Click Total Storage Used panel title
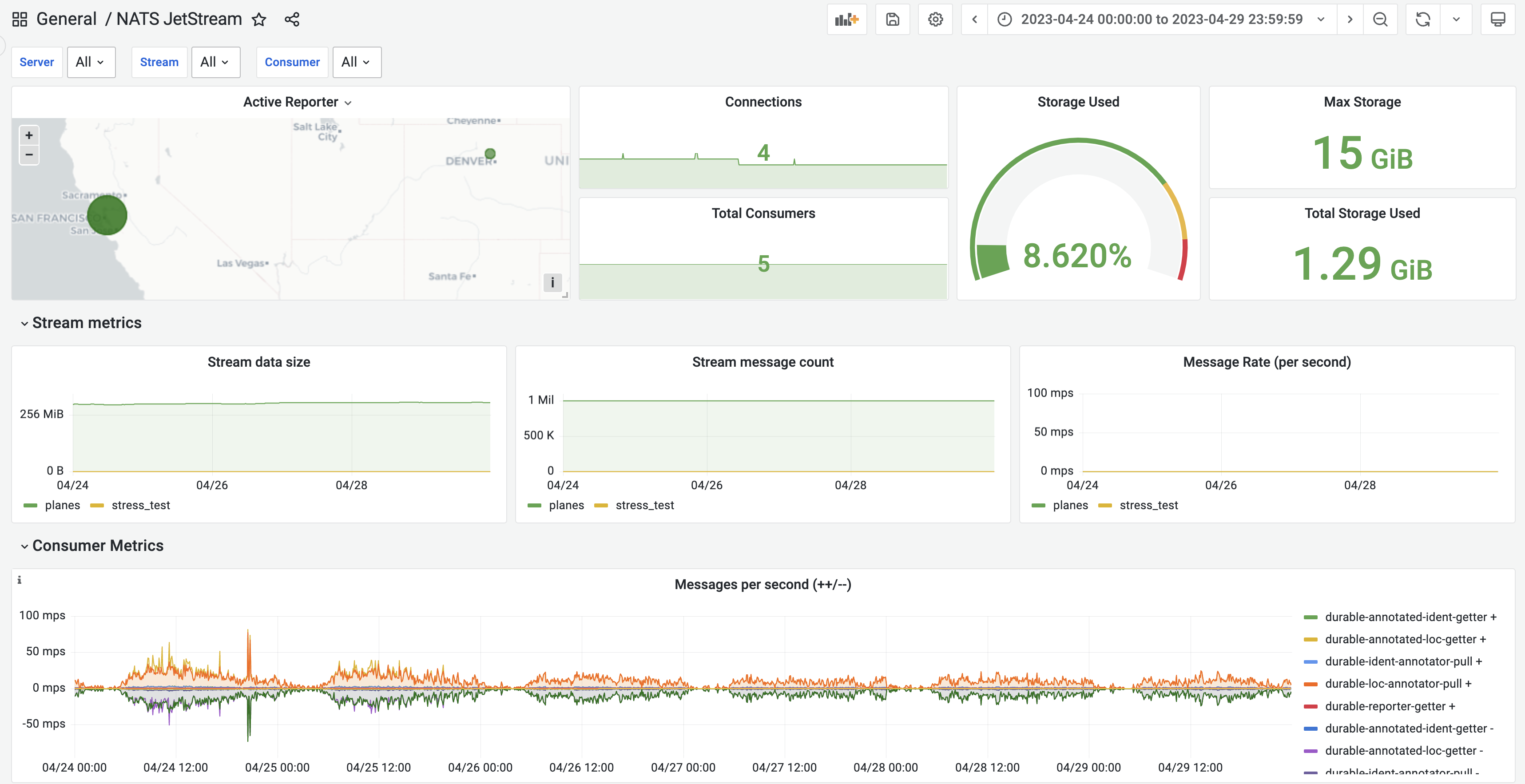 pyautogui.click(x=1362, y=213)
